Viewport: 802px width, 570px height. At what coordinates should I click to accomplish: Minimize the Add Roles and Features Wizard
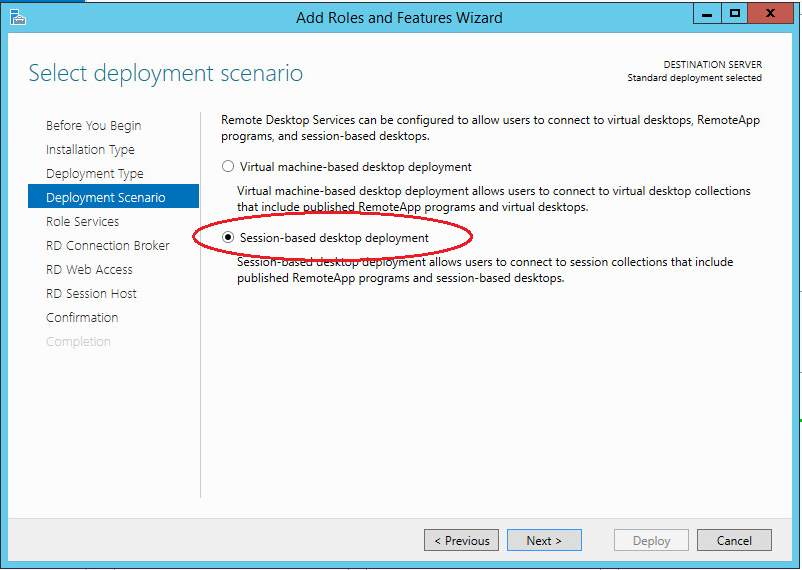(707, 14)
